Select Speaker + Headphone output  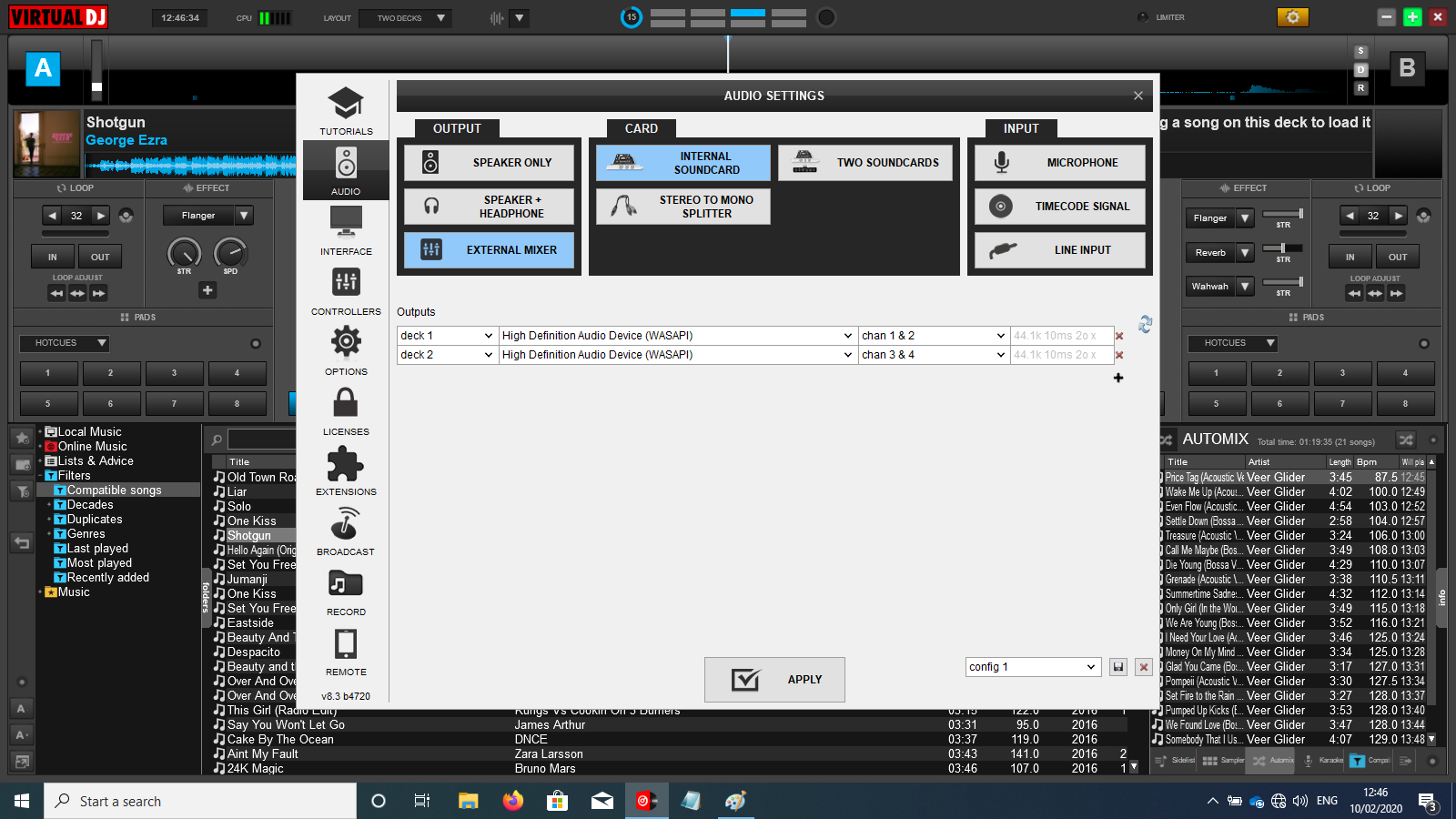(489, 207)
